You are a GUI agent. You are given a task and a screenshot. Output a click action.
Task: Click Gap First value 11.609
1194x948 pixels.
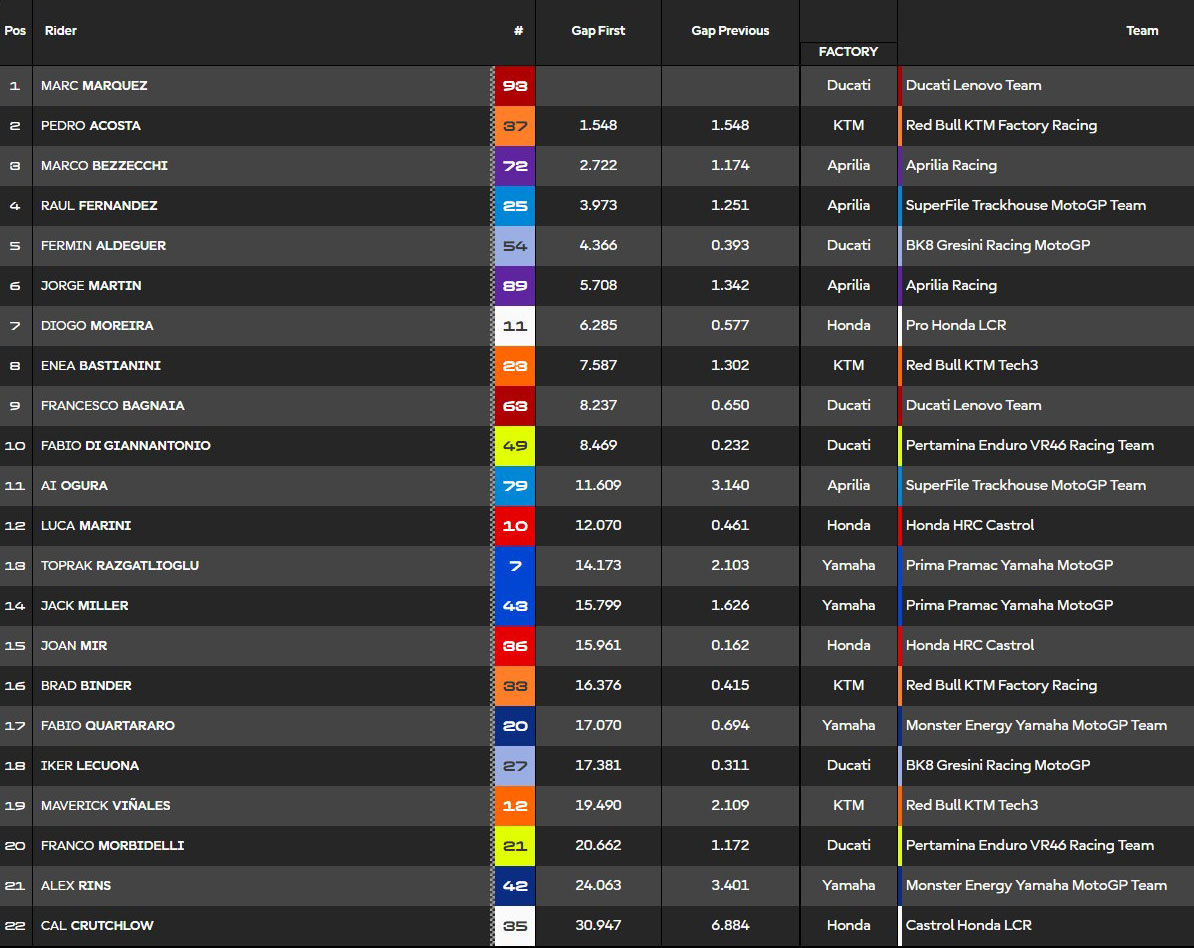coord(598,485)
